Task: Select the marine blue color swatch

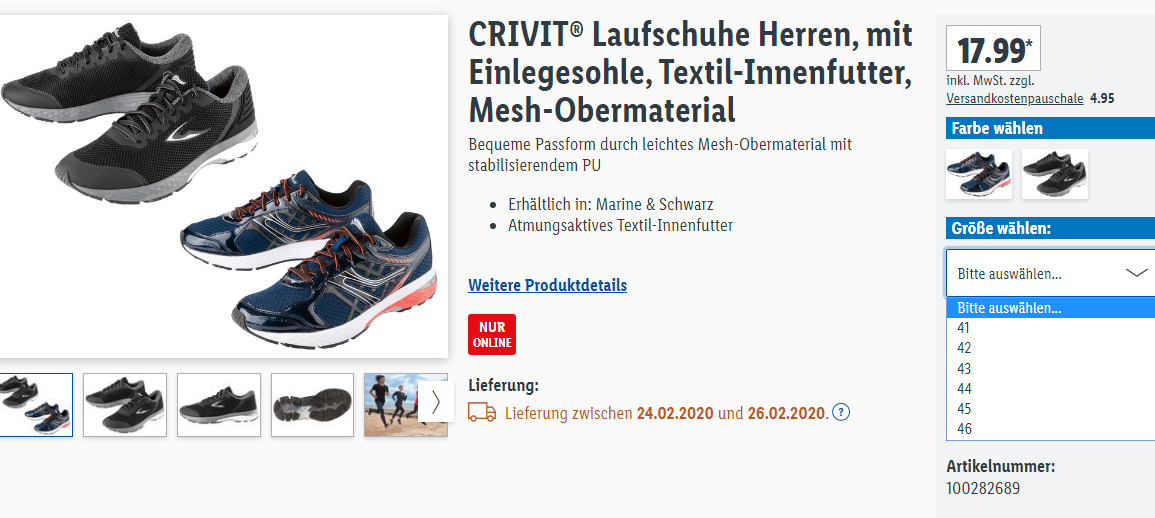Action: point(979,174)
